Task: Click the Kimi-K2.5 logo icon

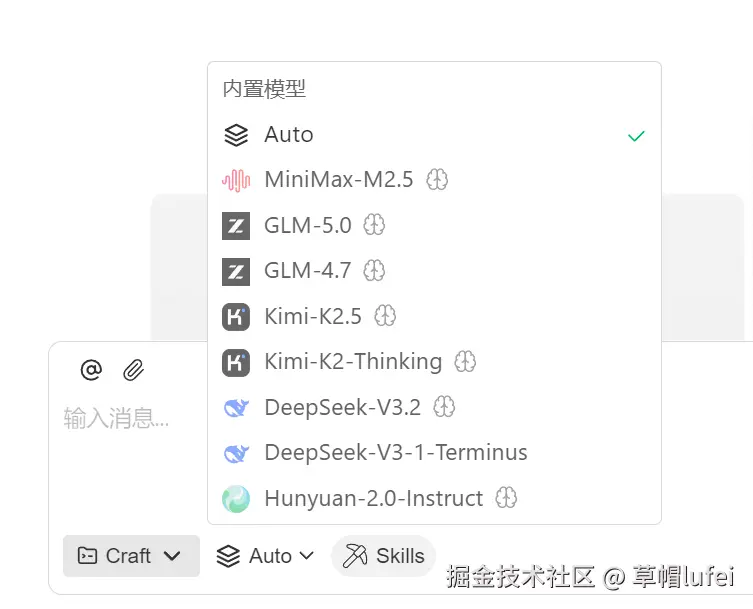Action: pos(236,316)
